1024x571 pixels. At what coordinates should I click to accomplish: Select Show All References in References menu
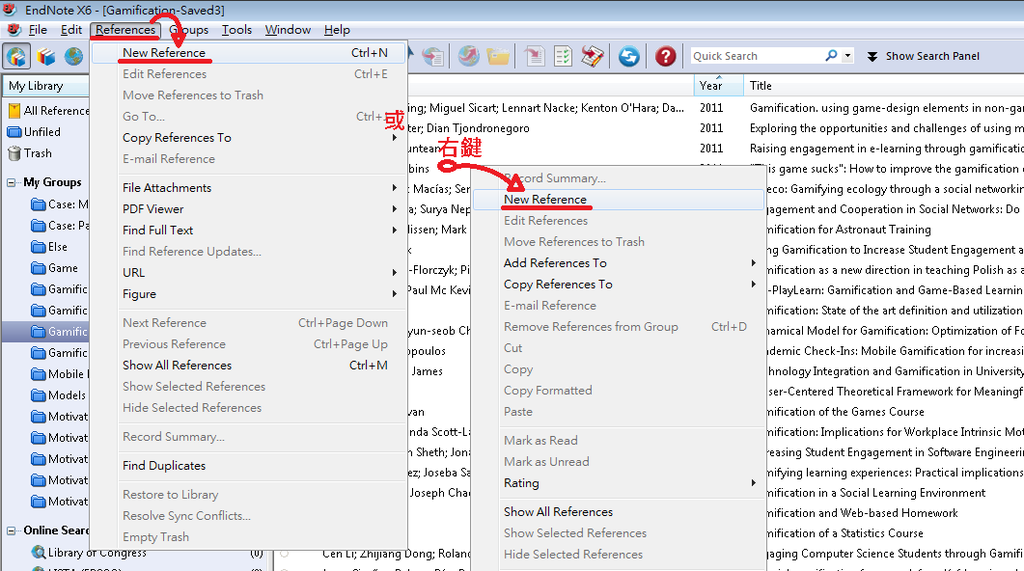coord(249,365)
